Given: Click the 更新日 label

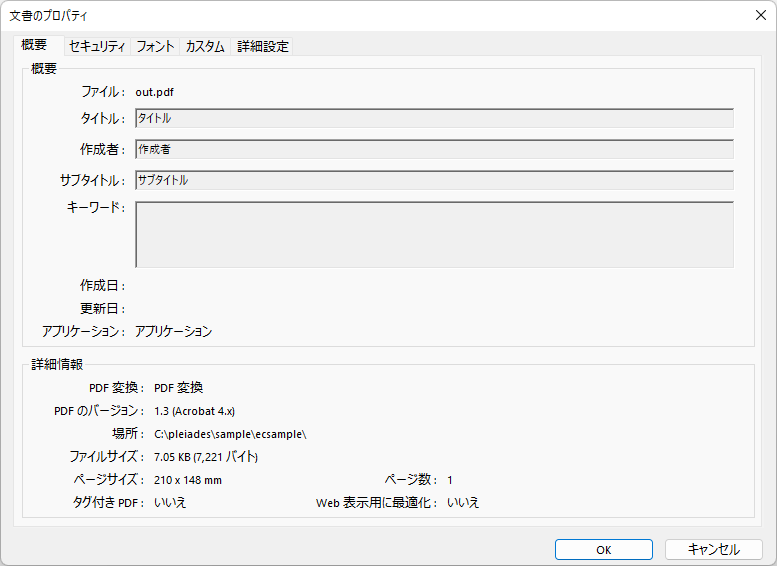Looking at the screenshot, I should click(x=103, y=308).
